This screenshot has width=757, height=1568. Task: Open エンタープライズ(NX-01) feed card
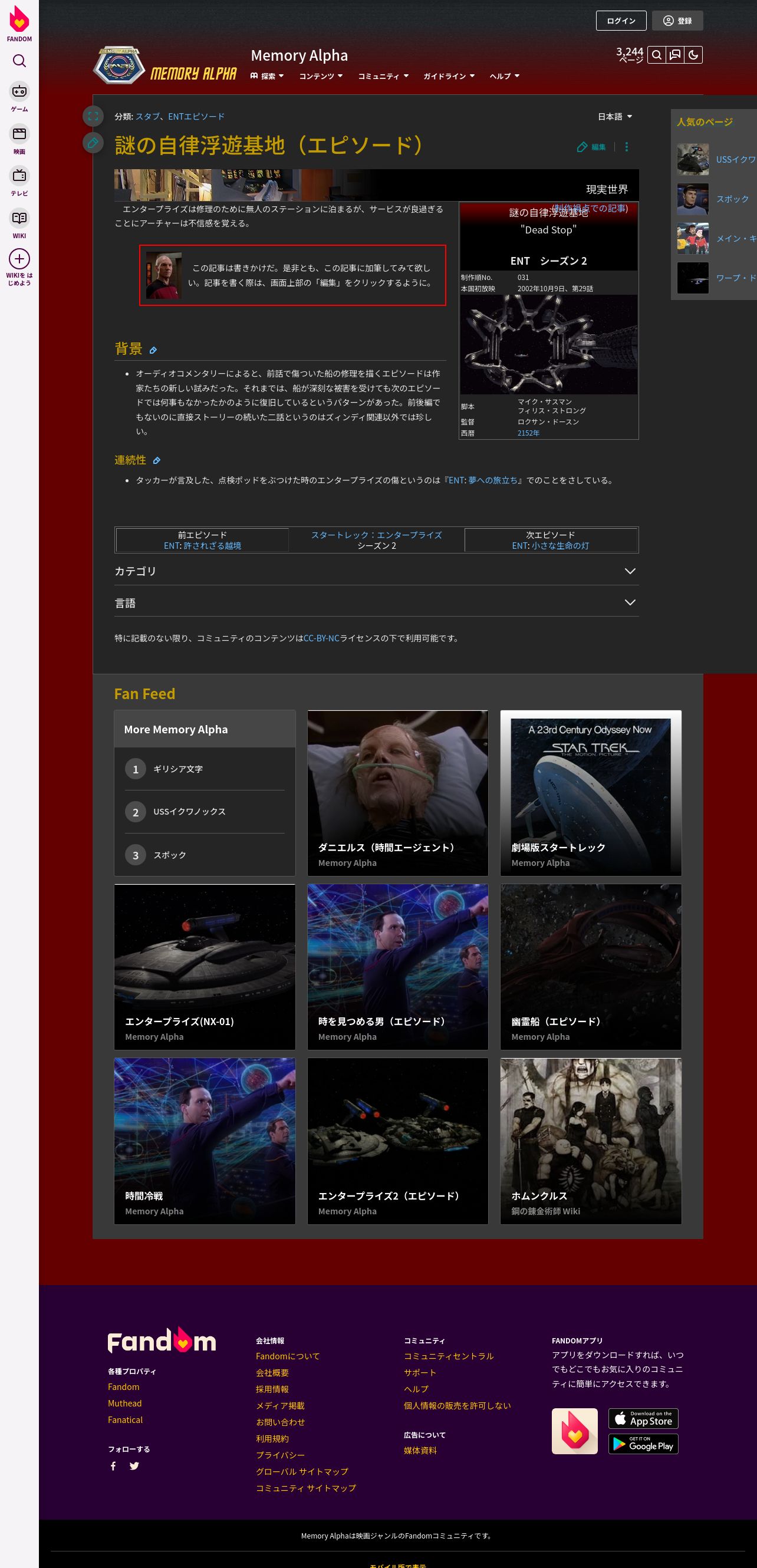pos(205,967)
